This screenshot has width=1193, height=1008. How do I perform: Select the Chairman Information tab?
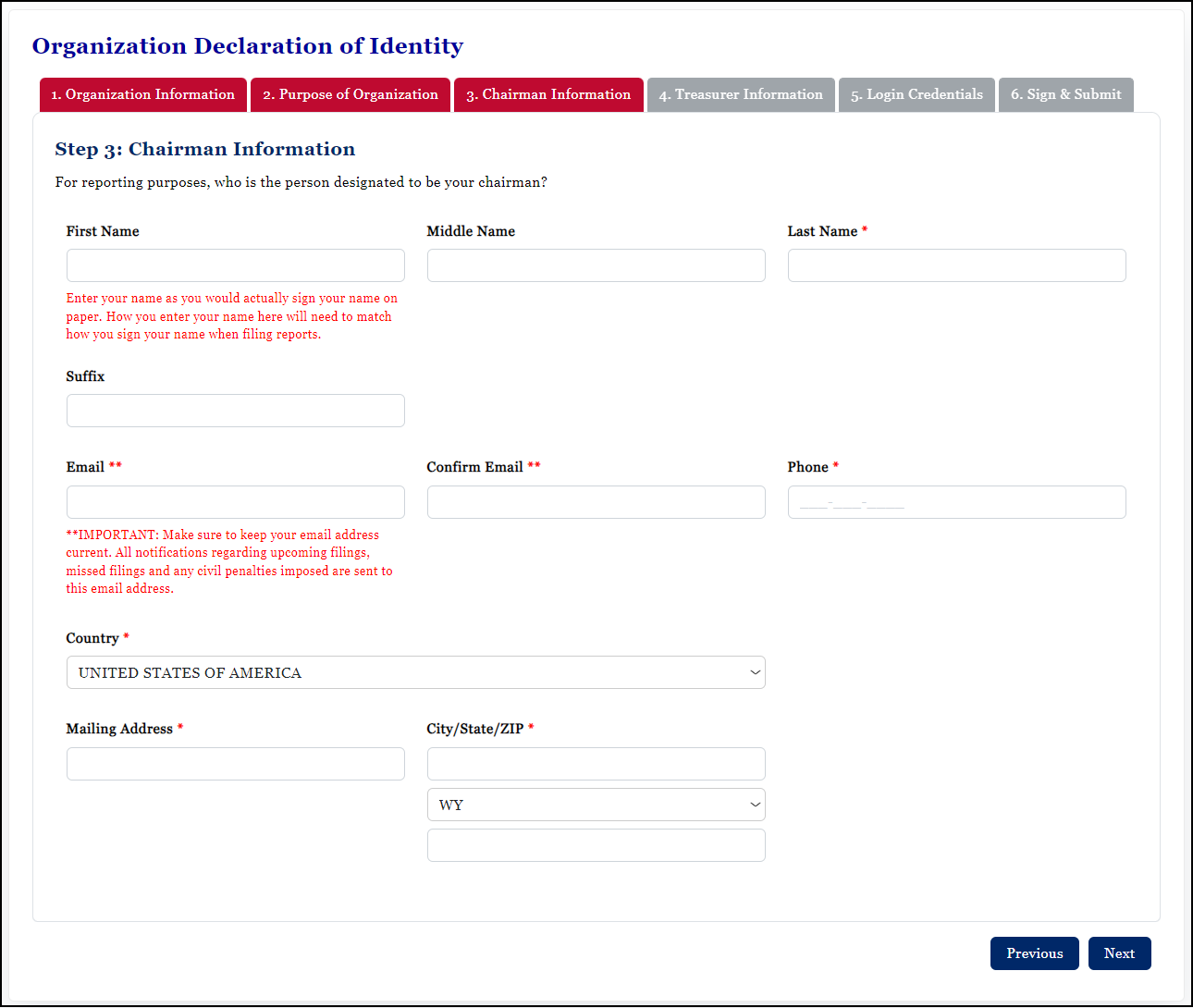pos(547,94)
